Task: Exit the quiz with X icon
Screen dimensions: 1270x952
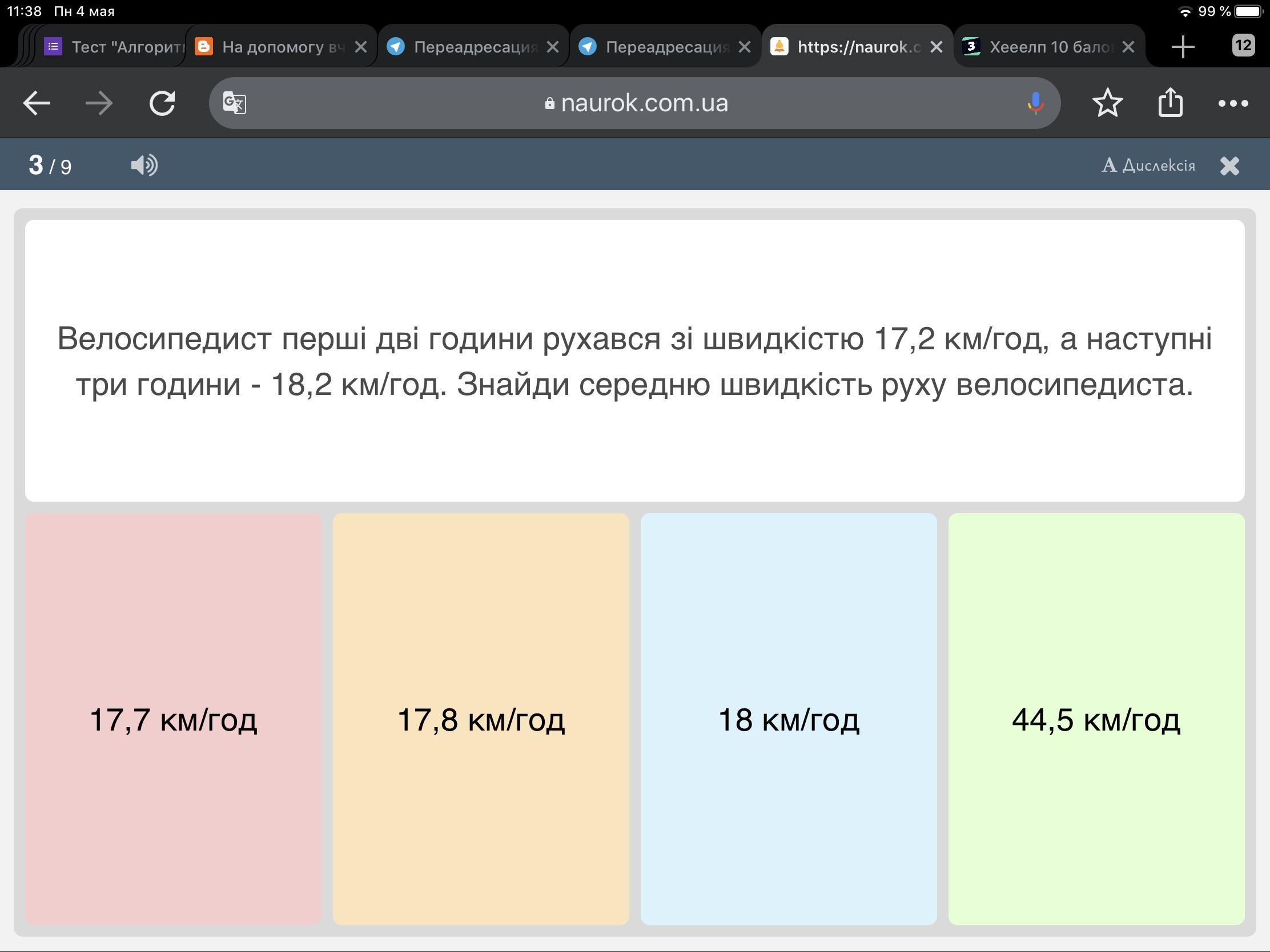Action: pos(1229,166)
